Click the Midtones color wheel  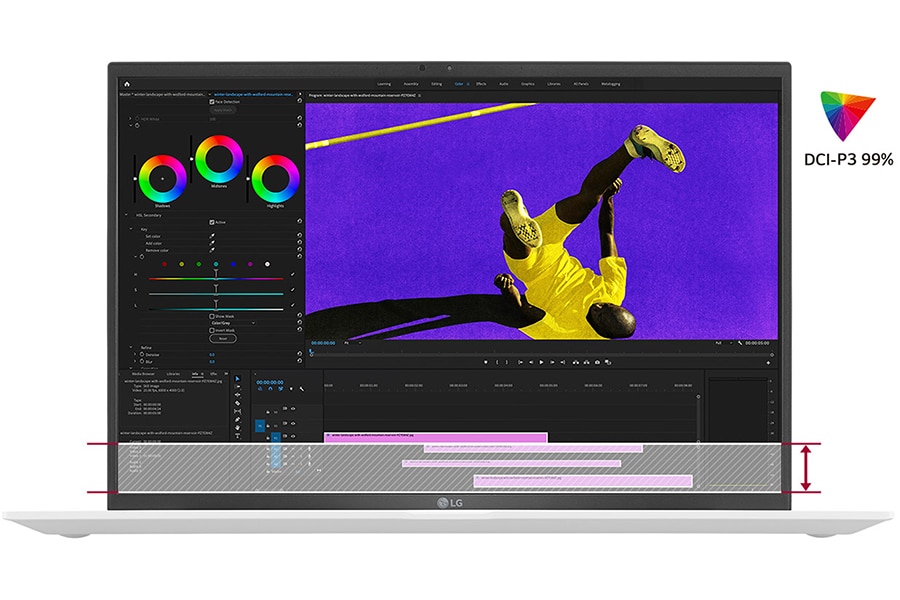(x=219, y=160)
